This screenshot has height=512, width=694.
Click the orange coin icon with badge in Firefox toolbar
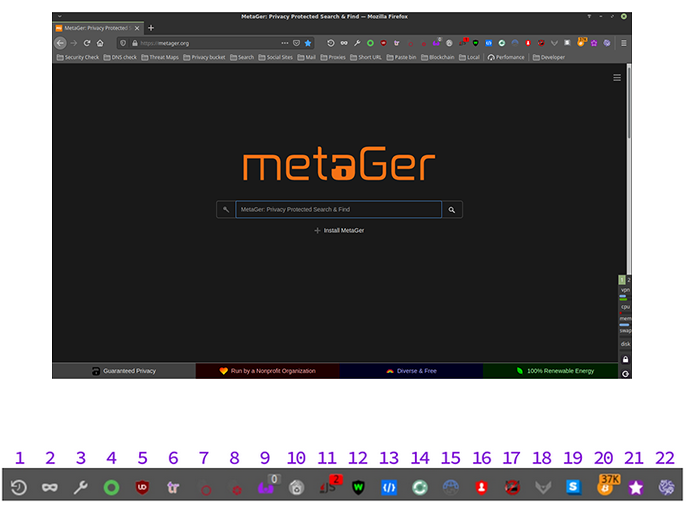(x=581, y=42)
